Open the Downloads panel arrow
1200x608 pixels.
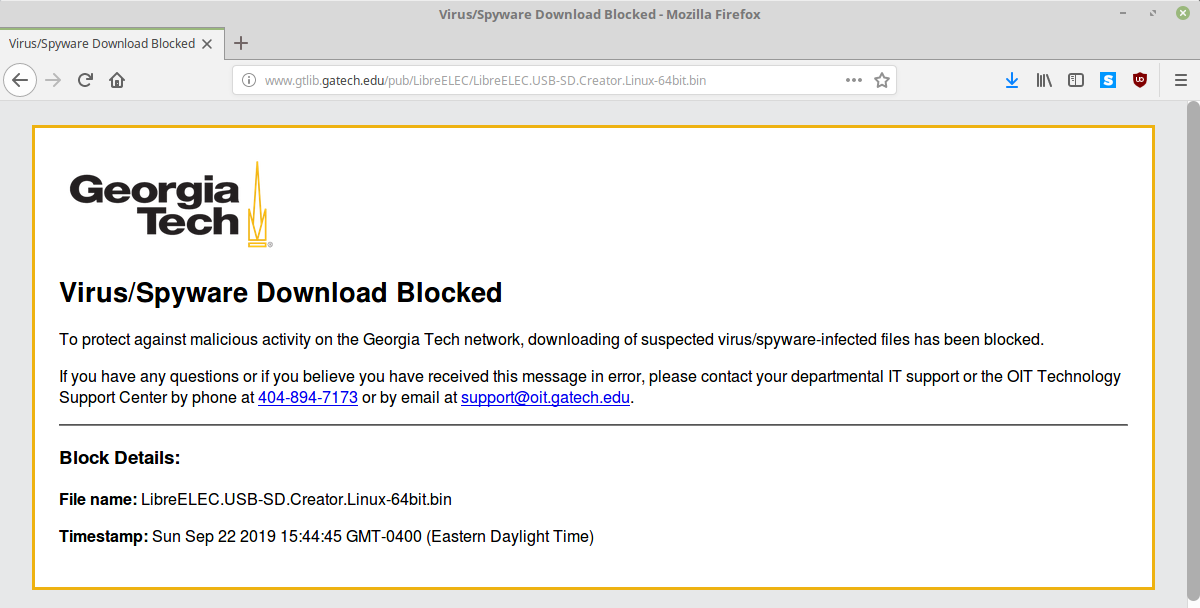(x=1011, y=80)
